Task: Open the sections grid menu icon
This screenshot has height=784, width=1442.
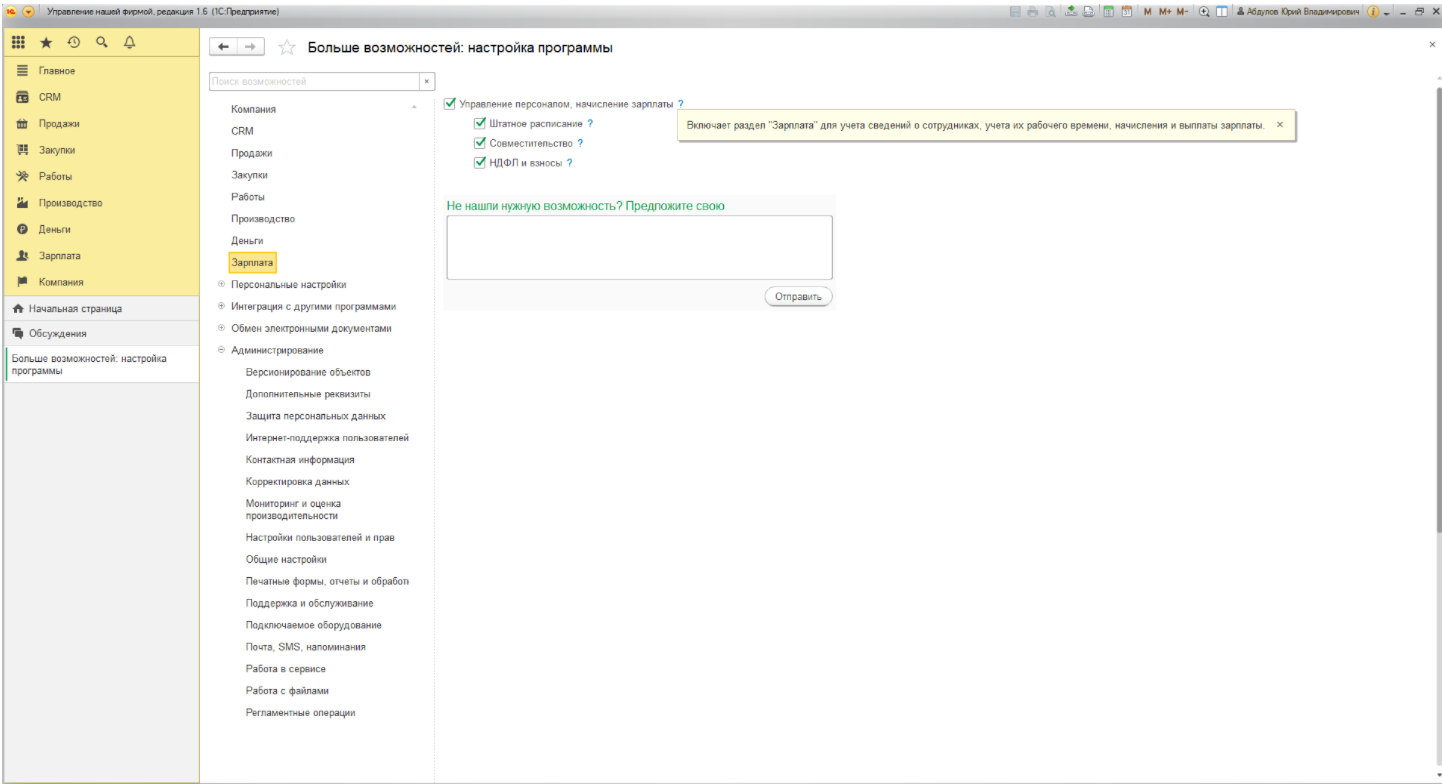Action: (x=18, y=43)
